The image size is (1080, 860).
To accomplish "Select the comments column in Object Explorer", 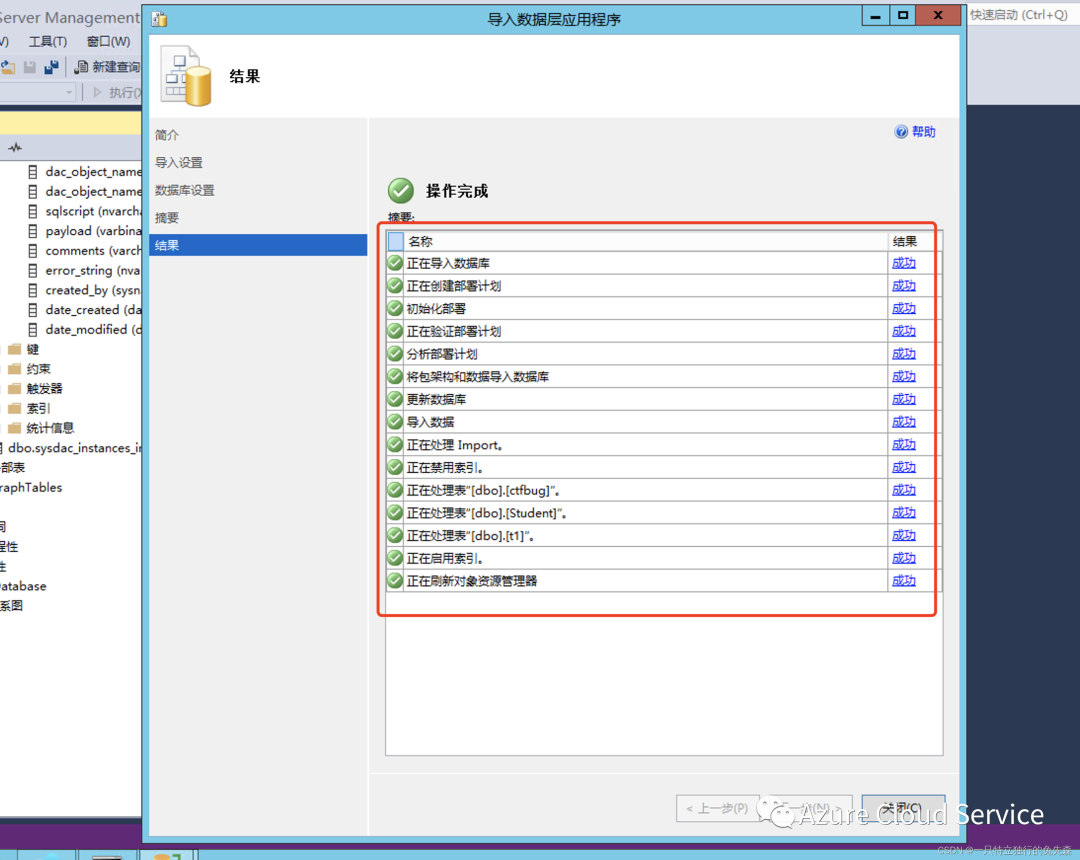I will pos(85,251).
